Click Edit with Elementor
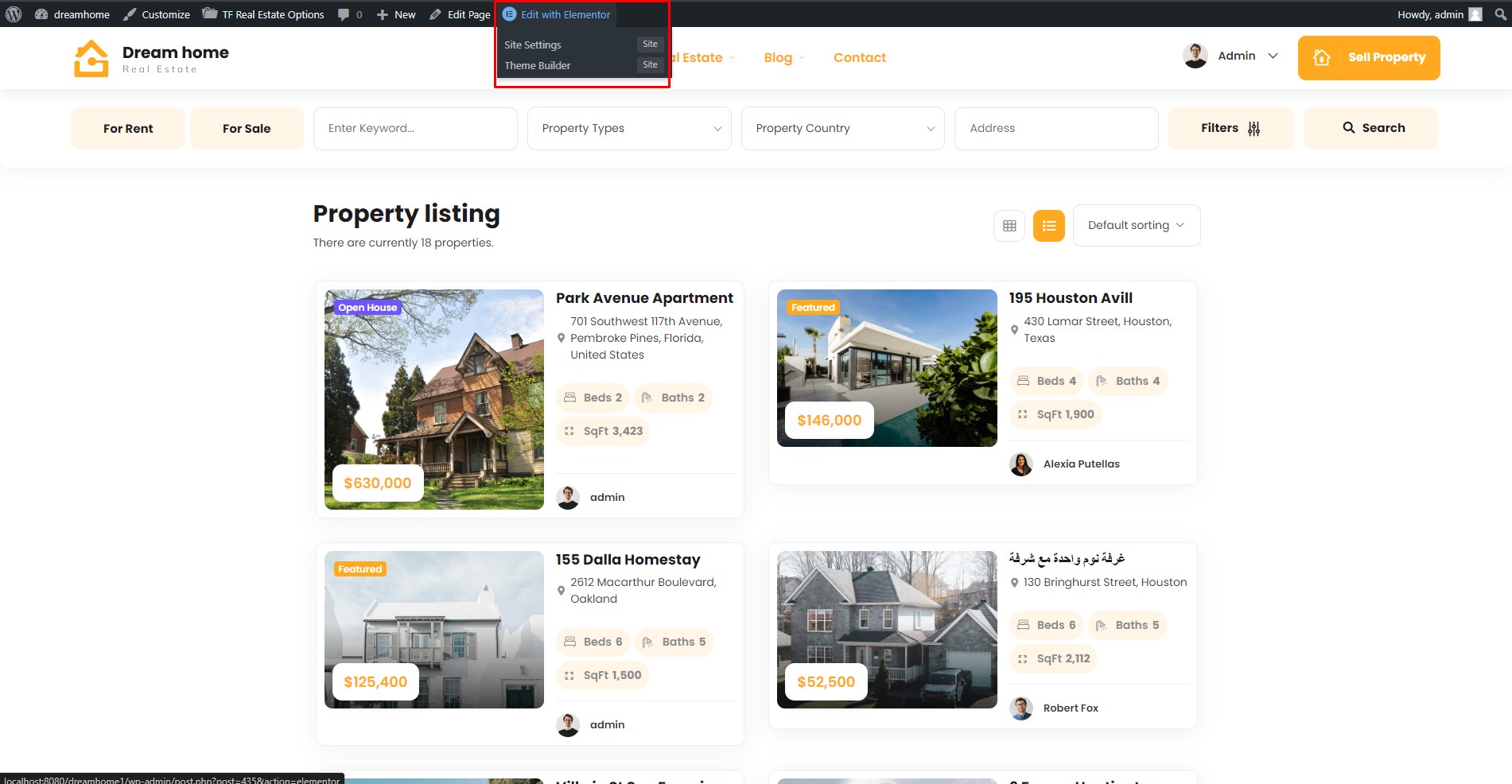This screenshot has height=784, width=1512. [x=557, y=14]
